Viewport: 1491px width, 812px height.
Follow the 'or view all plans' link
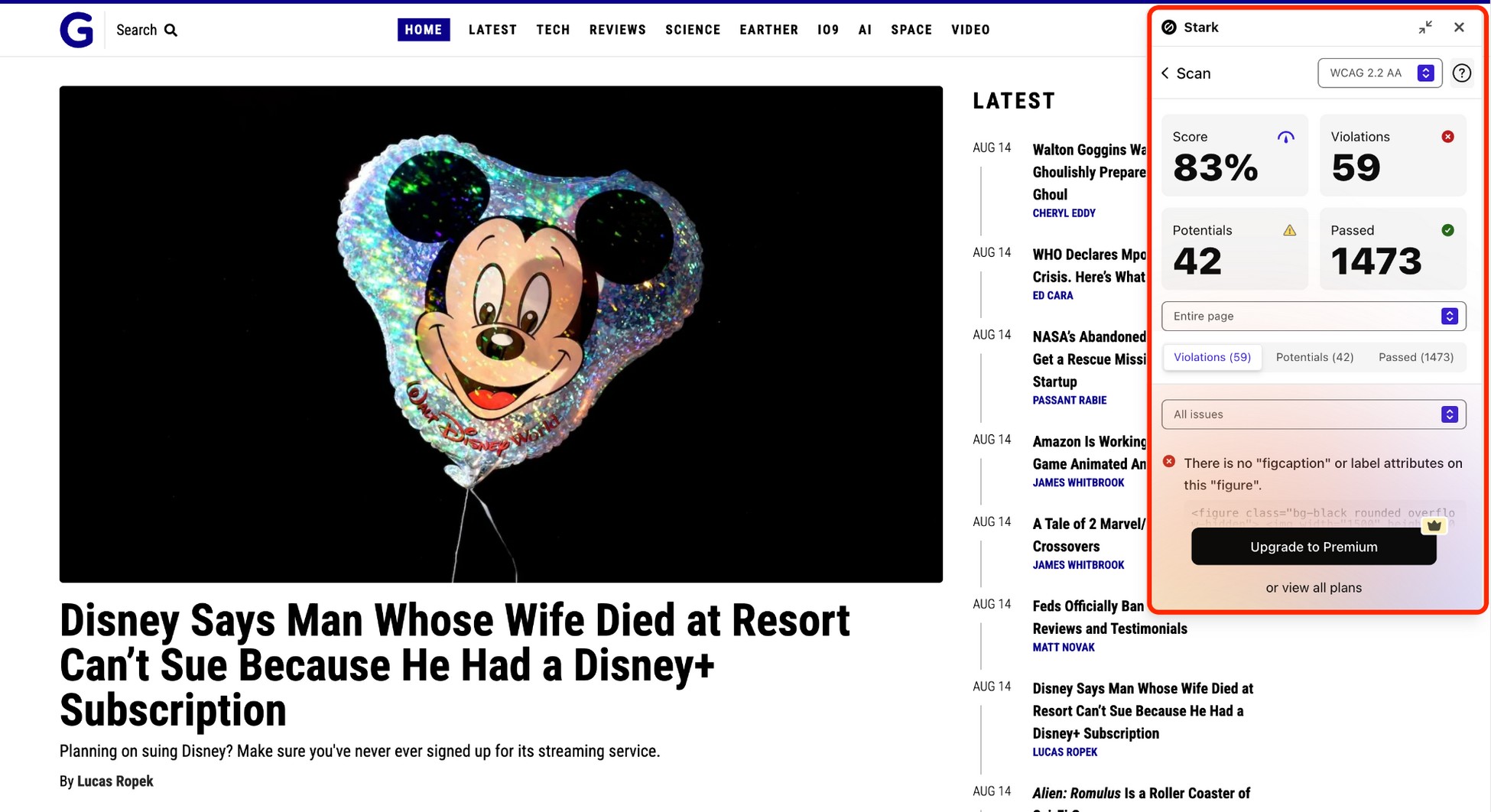point(1314,588)
